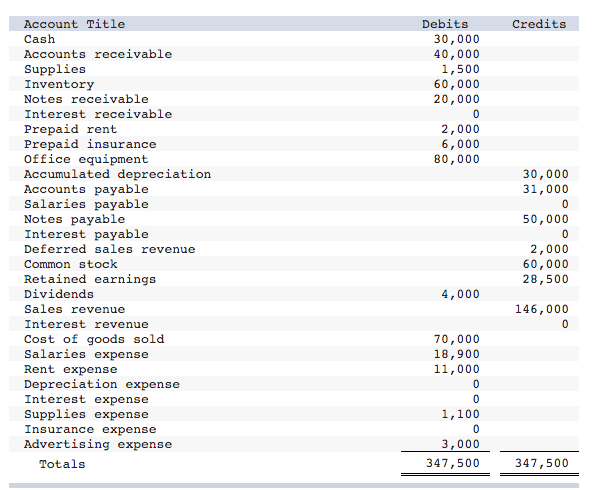Click Prepaid insurance amount 6,000
The image size is (607, 490).
460,144
